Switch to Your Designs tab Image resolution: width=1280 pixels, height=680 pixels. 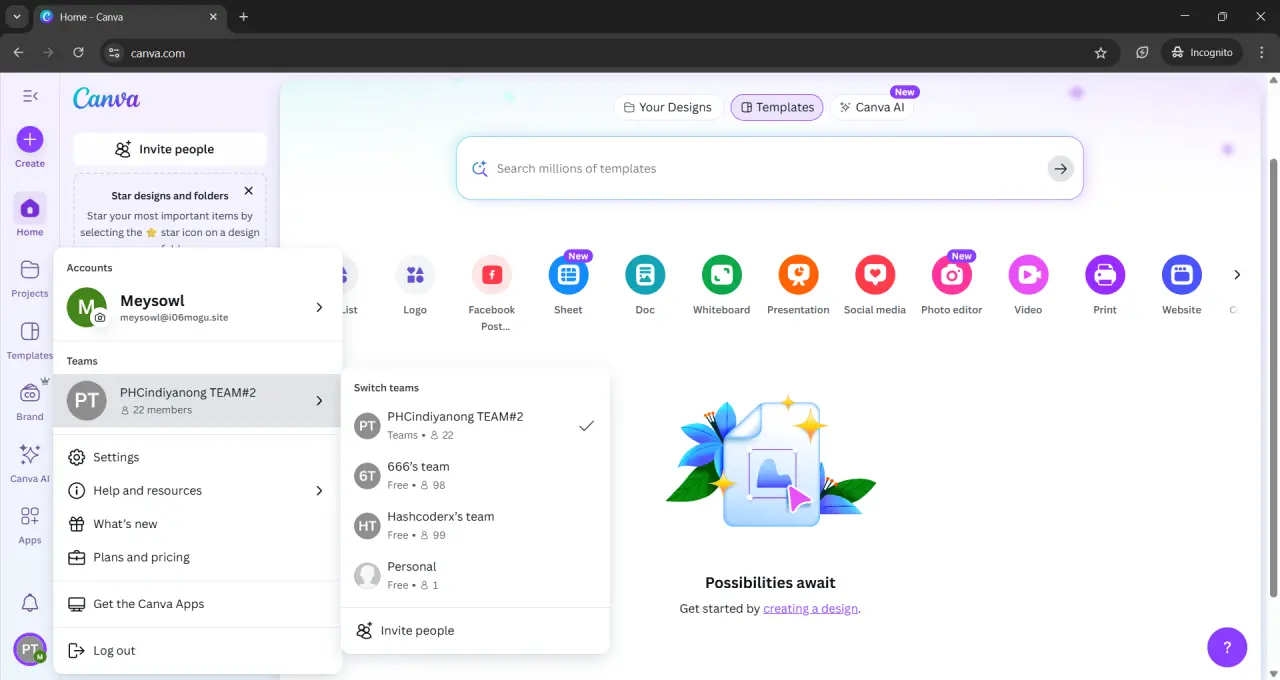[x=668, y=107]
